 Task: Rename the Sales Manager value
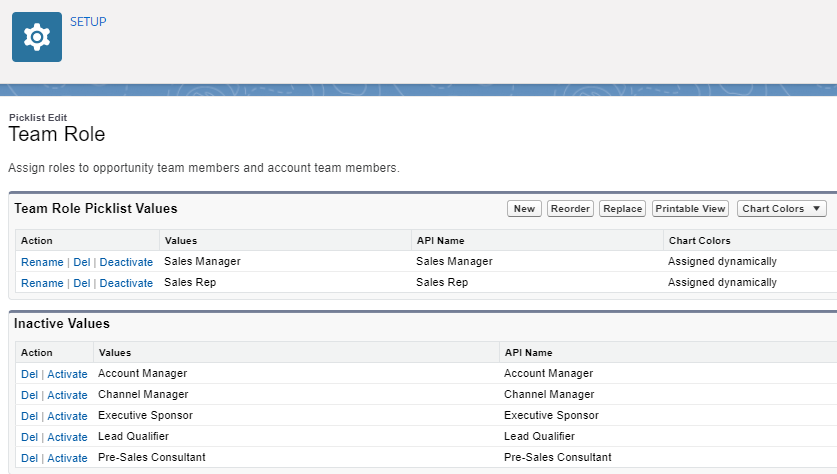[x=42, y=262]
